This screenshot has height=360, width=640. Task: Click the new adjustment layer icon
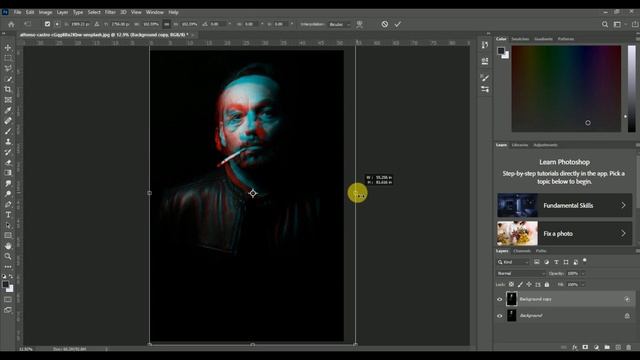click(x=596, y=347)
